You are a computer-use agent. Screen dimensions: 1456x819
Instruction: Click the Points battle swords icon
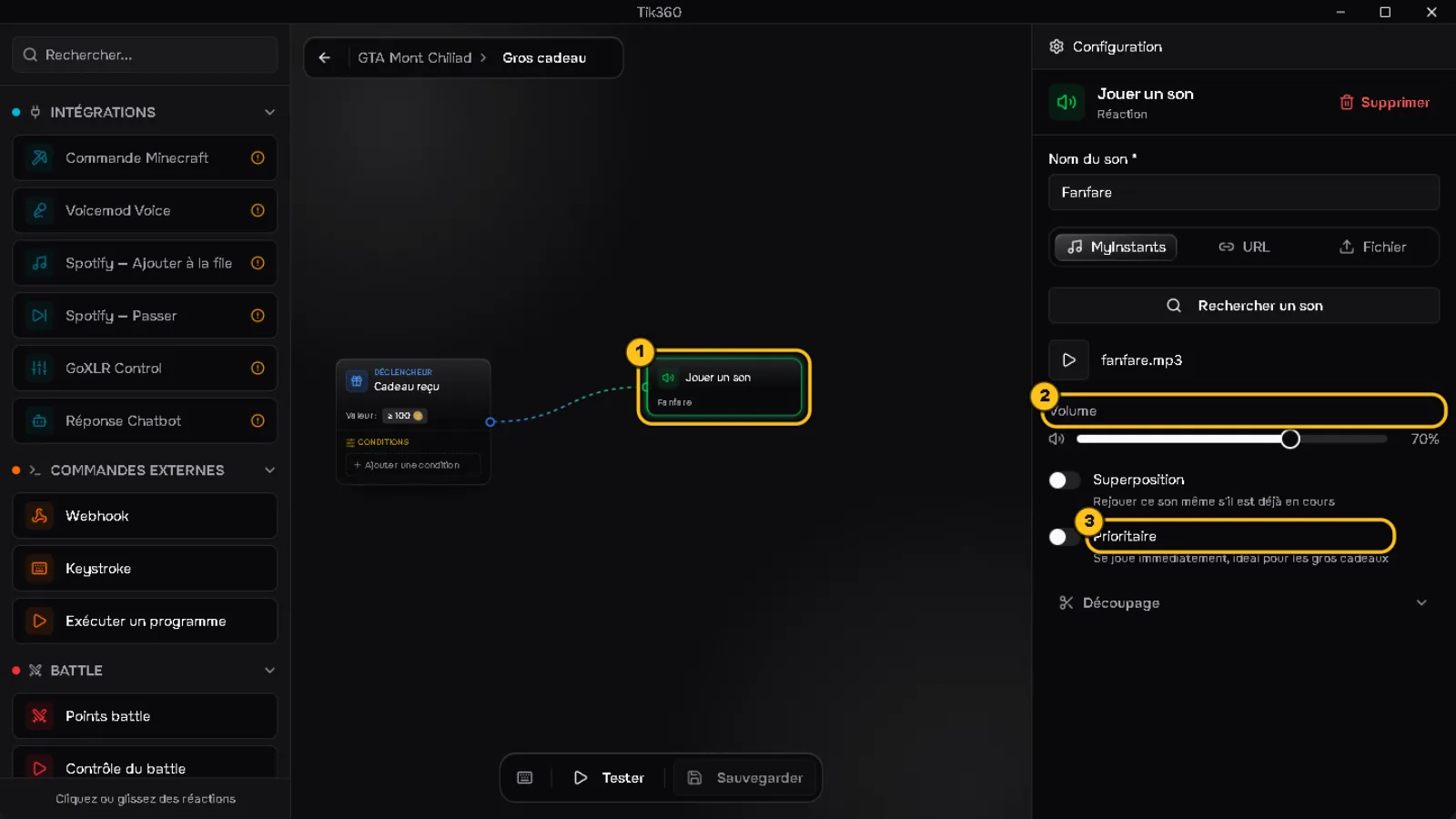(39, 716)
